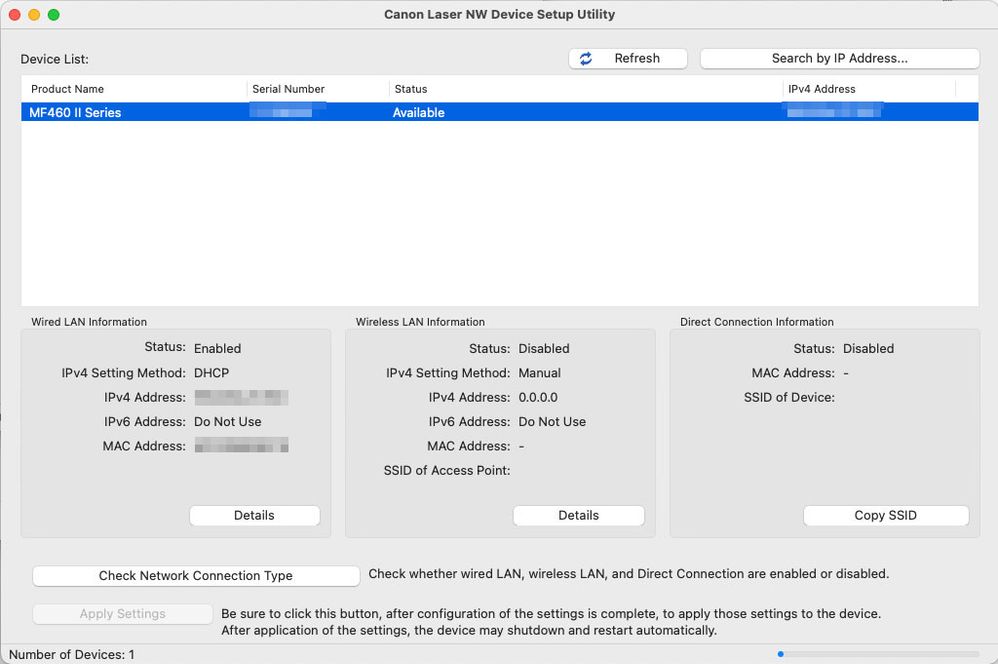The height and width of the screenshot is (664, 998).
Task: Click the Number of Devices status text
Action: click(x=72, y=654)
